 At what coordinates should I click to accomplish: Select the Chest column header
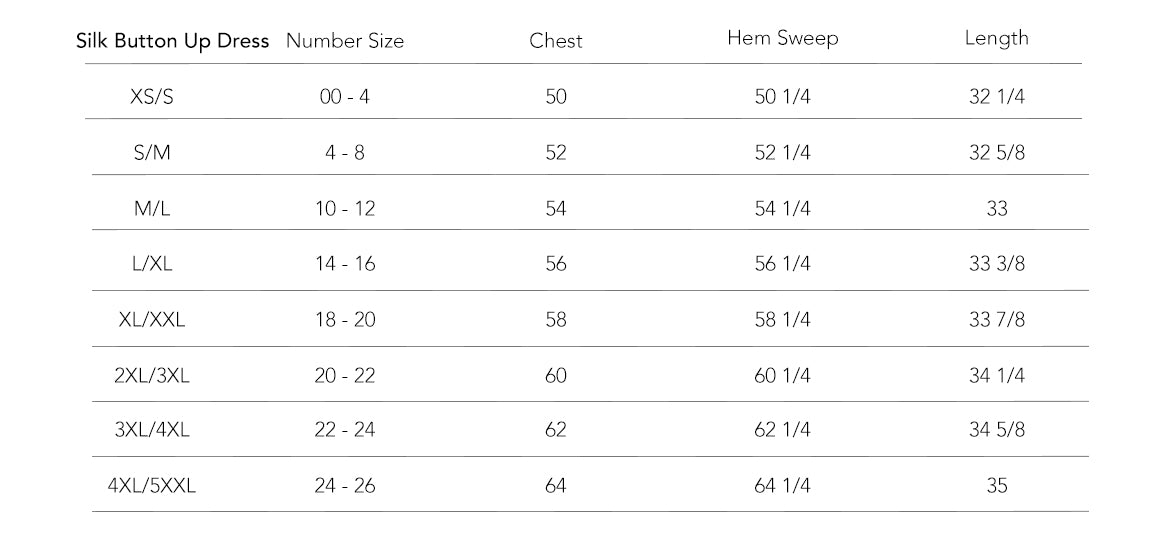[x=555, y=41]
